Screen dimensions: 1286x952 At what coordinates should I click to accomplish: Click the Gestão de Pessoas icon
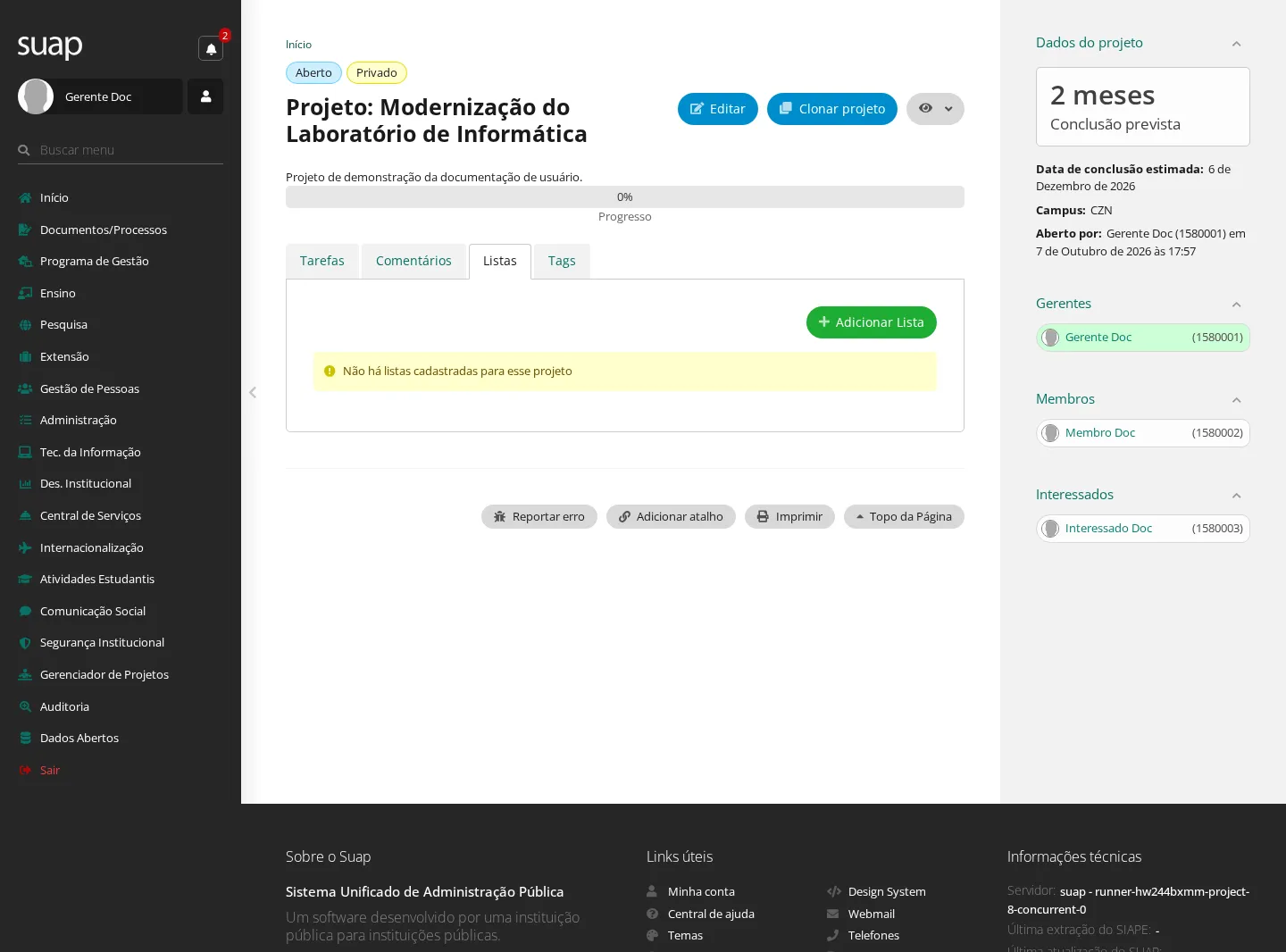click(x=25, y=388)
